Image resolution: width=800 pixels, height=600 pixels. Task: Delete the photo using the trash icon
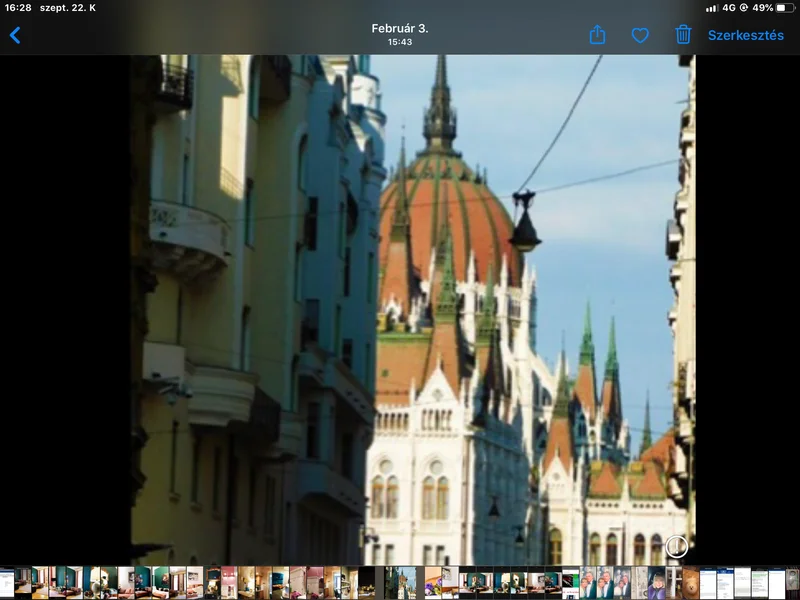point(683,35)
